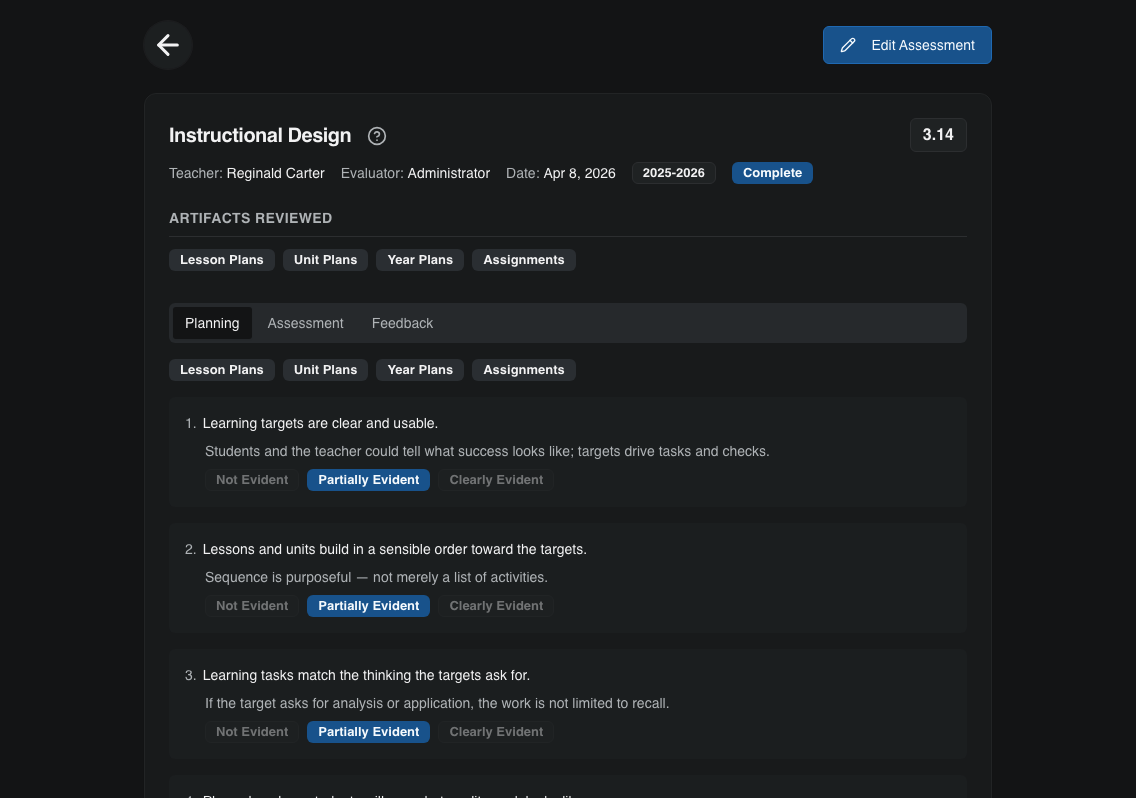1136x798 pixels.
Task: Click the Year Plans chip below the tabs
Action: [420, 370]
